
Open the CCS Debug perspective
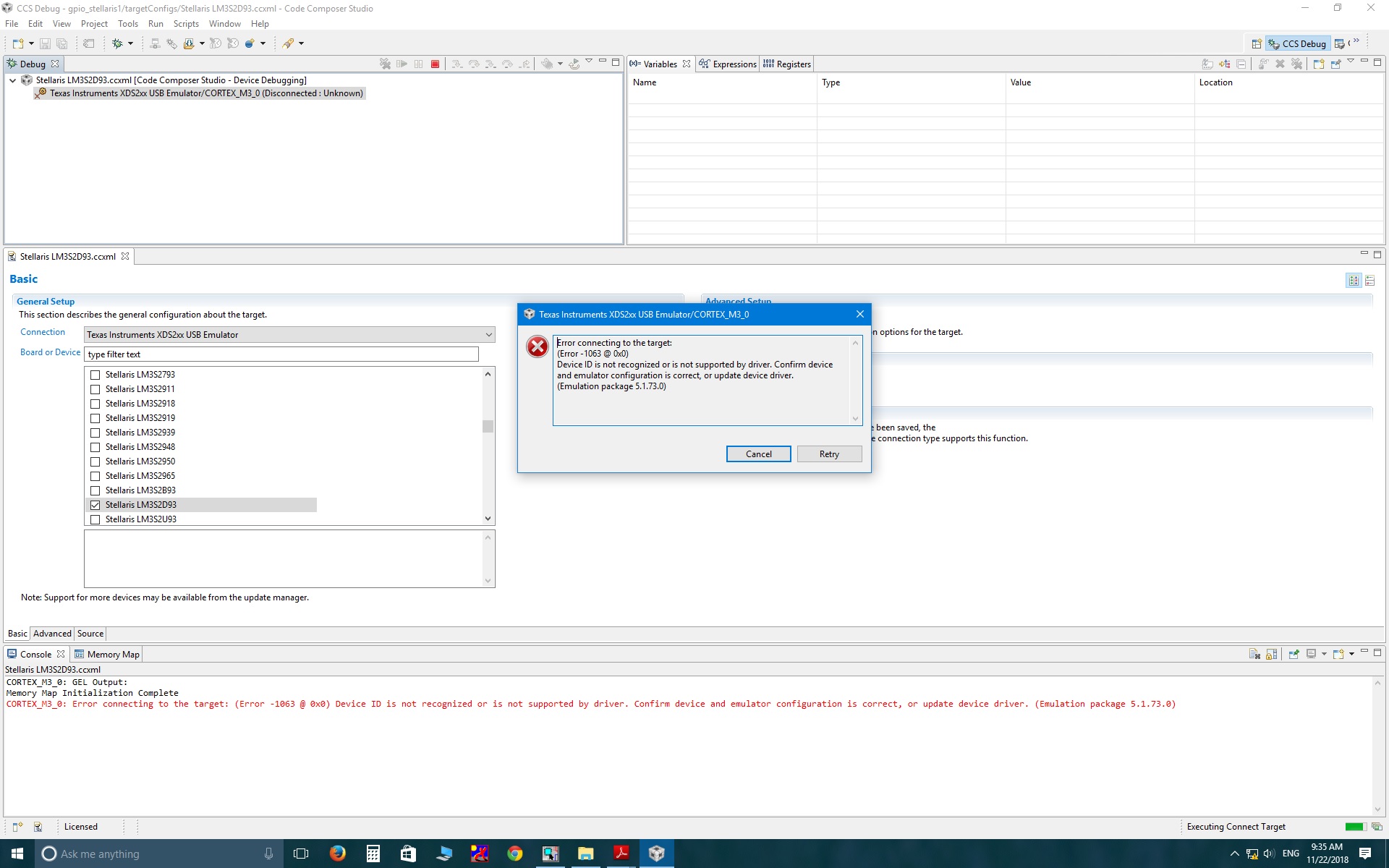pos(1298,44)
